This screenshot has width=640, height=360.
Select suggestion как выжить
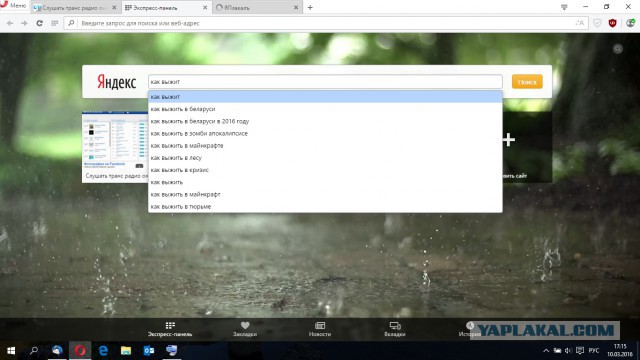click(x=325, y=182)
